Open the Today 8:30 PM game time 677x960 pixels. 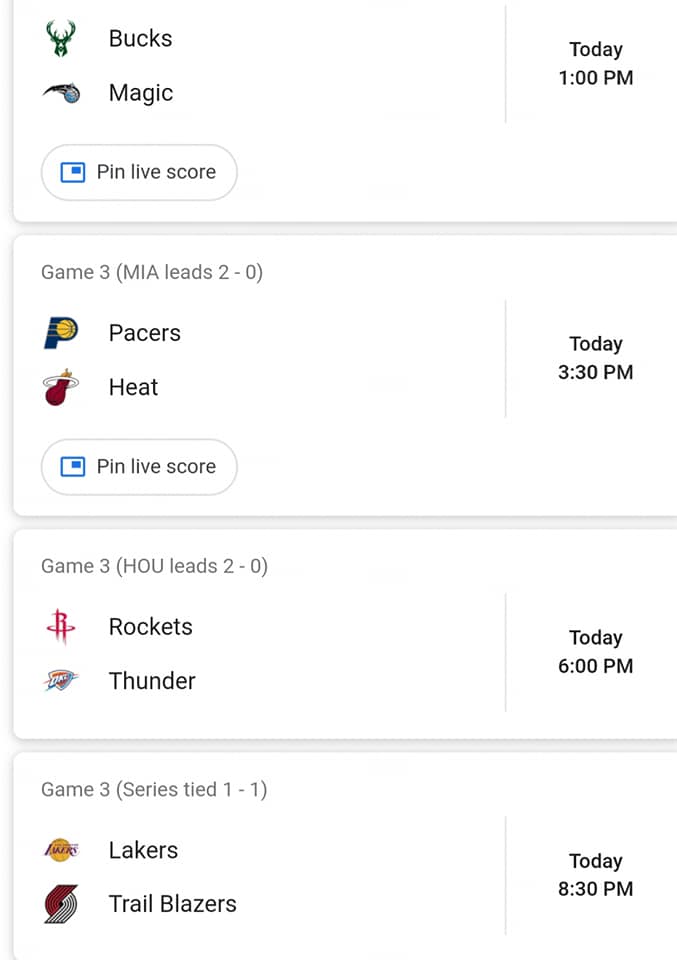pos(596,875)
